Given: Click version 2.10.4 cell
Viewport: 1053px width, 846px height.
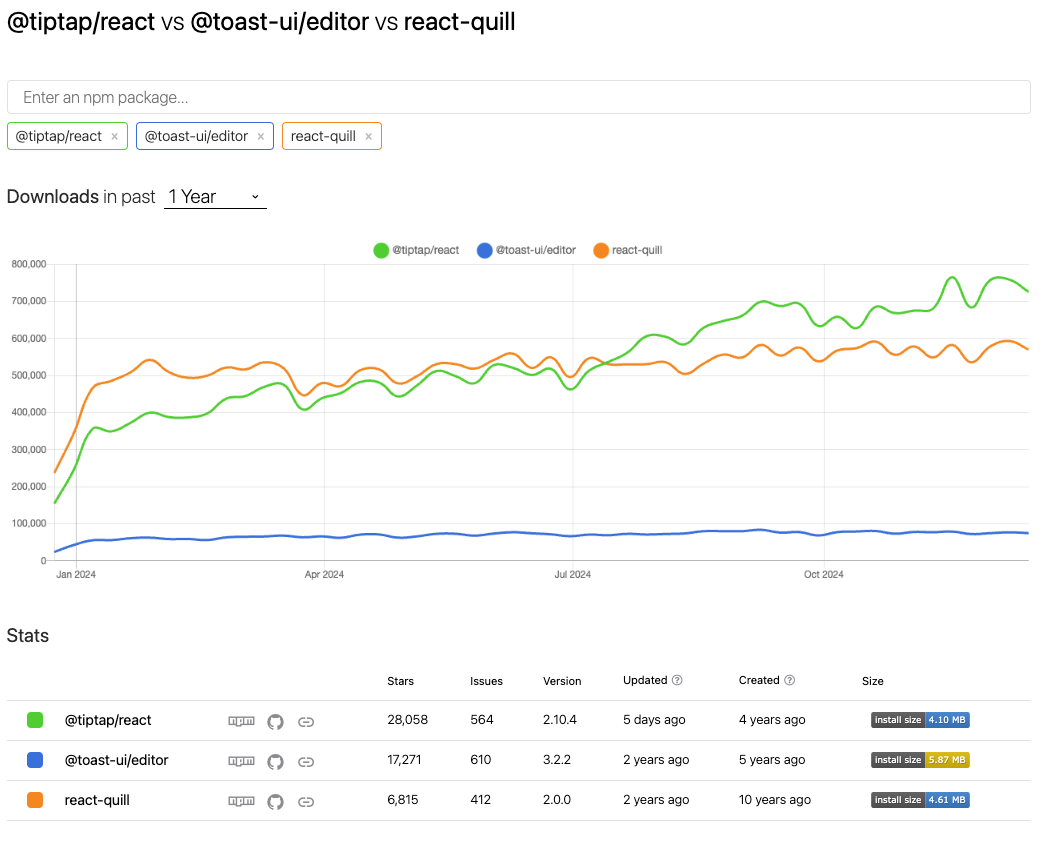Looking at the screenshot, I should click(559, 720).
